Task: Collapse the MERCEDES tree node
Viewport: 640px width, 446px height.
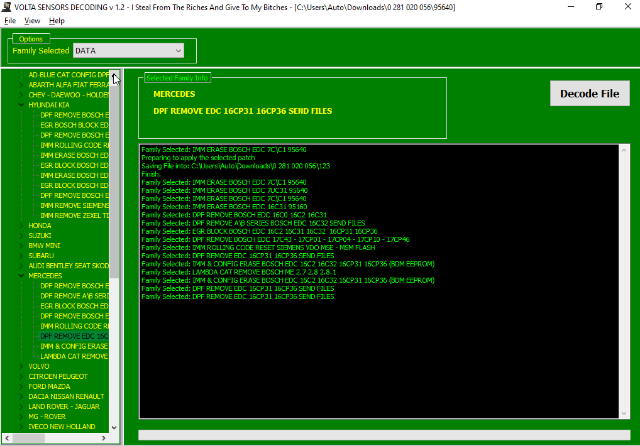Action: pos(21,276)
